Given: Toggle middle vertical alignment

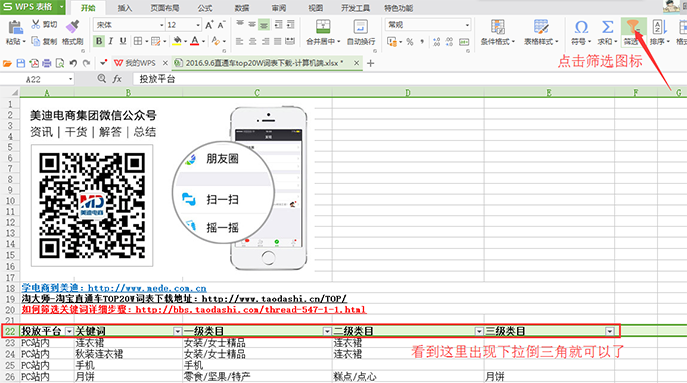Looking at the screenshot, I should [252, 25].
